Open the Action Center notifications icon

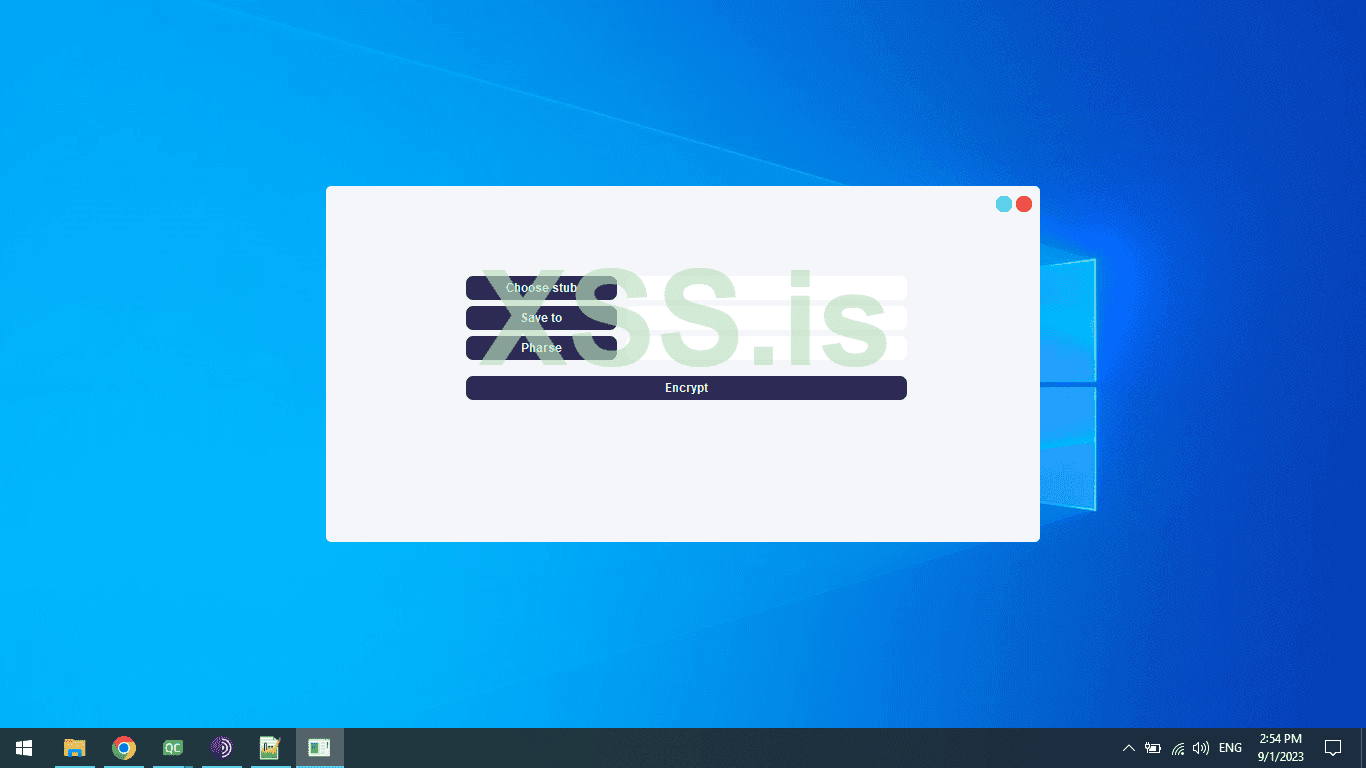tap(1333, 747)
